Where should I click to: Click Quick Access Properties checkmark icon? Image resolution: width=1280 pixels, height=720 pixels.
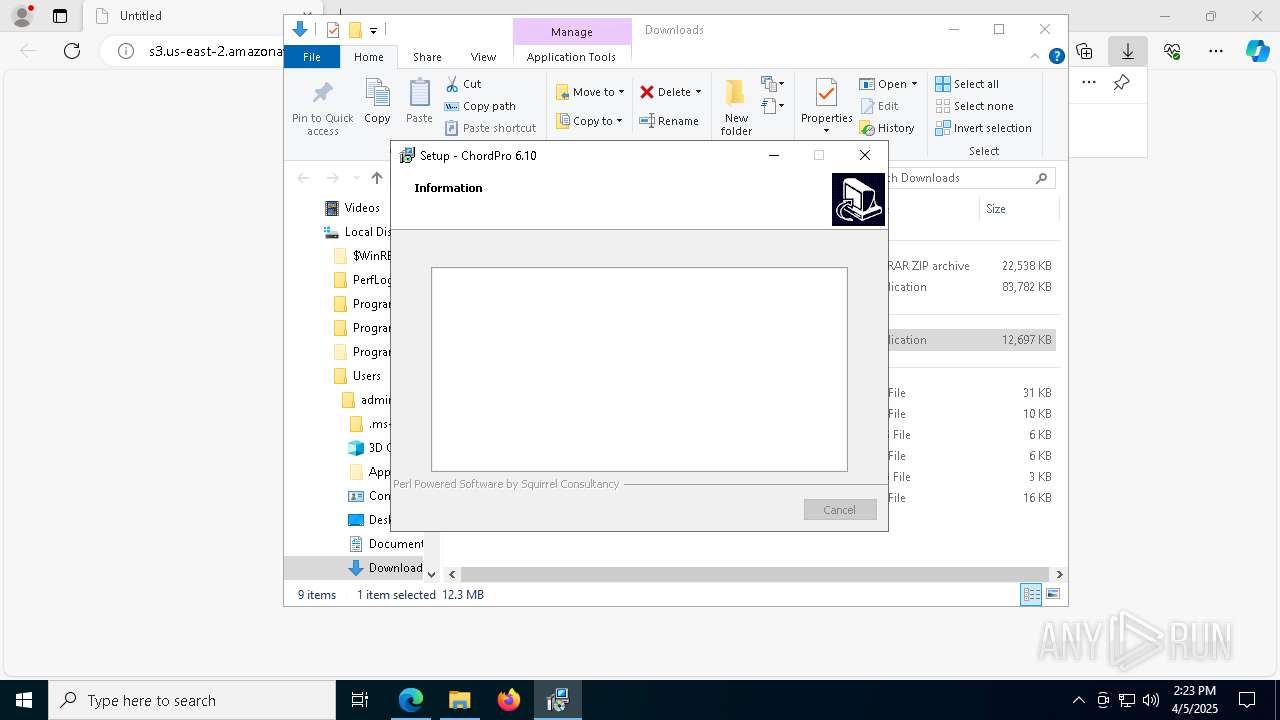(333, 30)
